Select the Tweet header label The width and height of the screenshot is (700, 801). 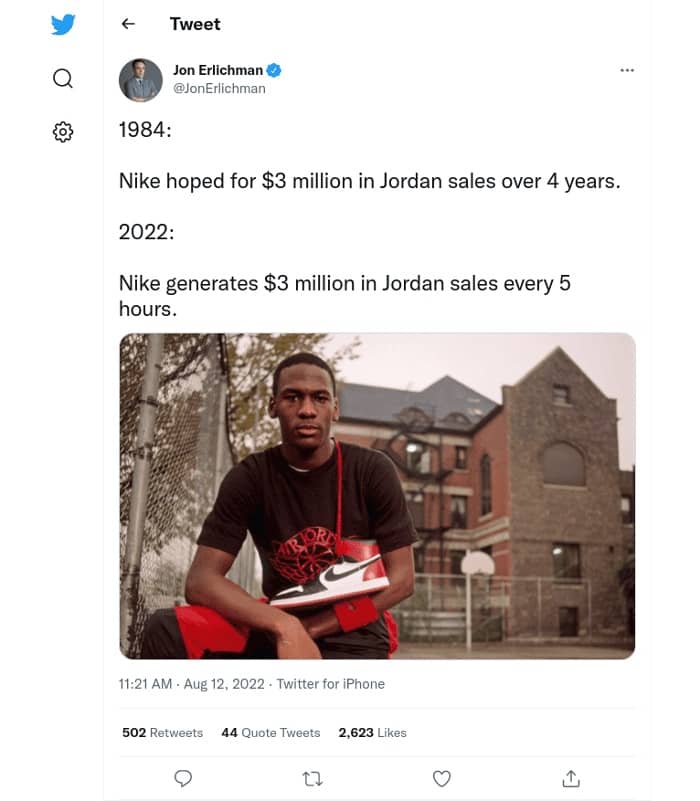coord(195,24)
